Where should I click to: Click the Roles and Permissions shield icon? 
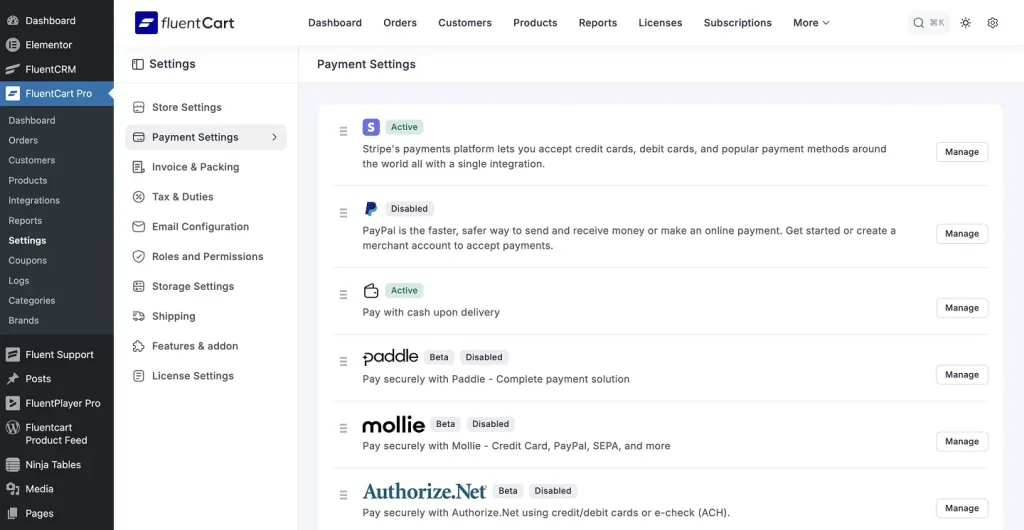[138, 257]
